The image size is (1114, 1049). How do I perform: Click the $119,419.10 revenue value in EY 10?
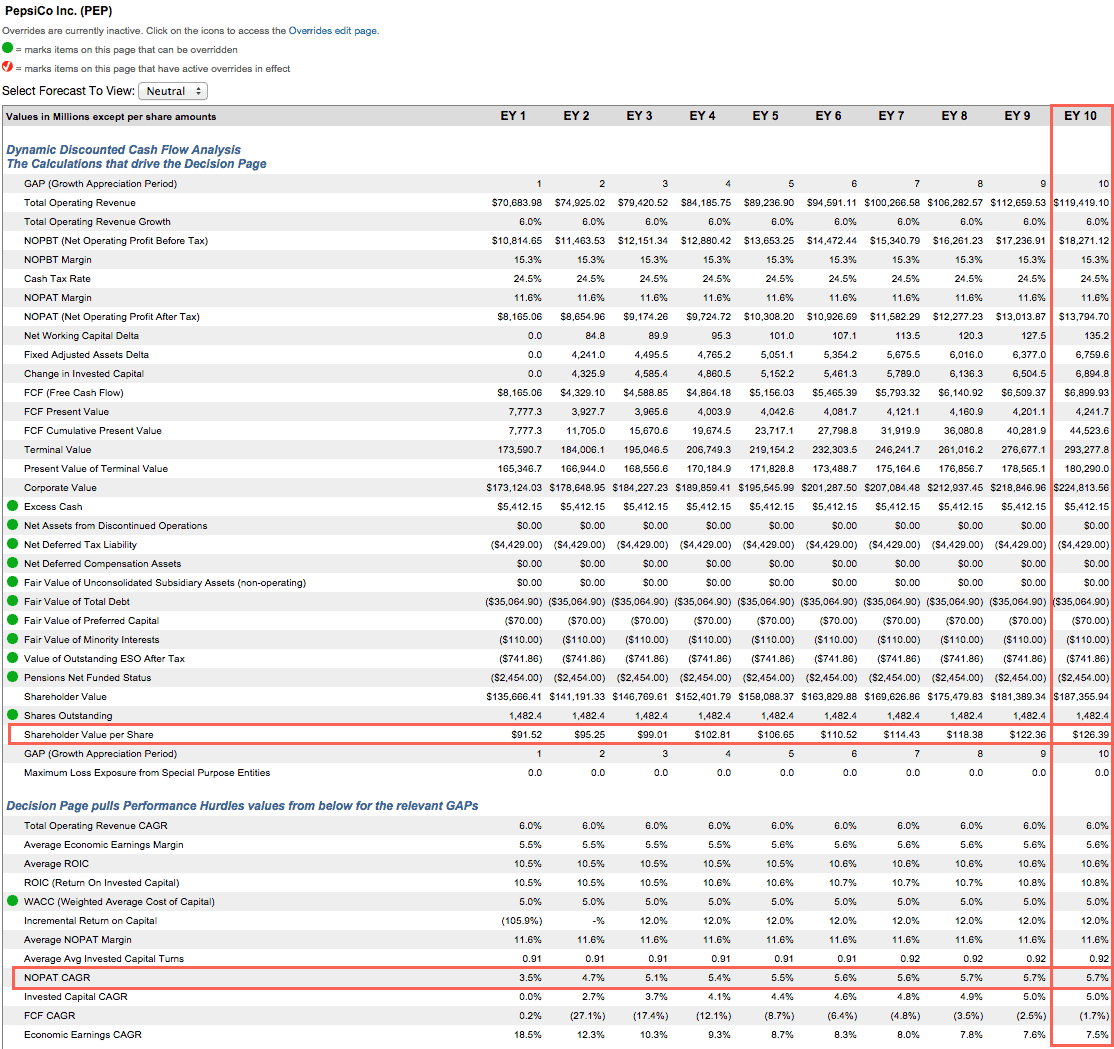point(1081,202)
